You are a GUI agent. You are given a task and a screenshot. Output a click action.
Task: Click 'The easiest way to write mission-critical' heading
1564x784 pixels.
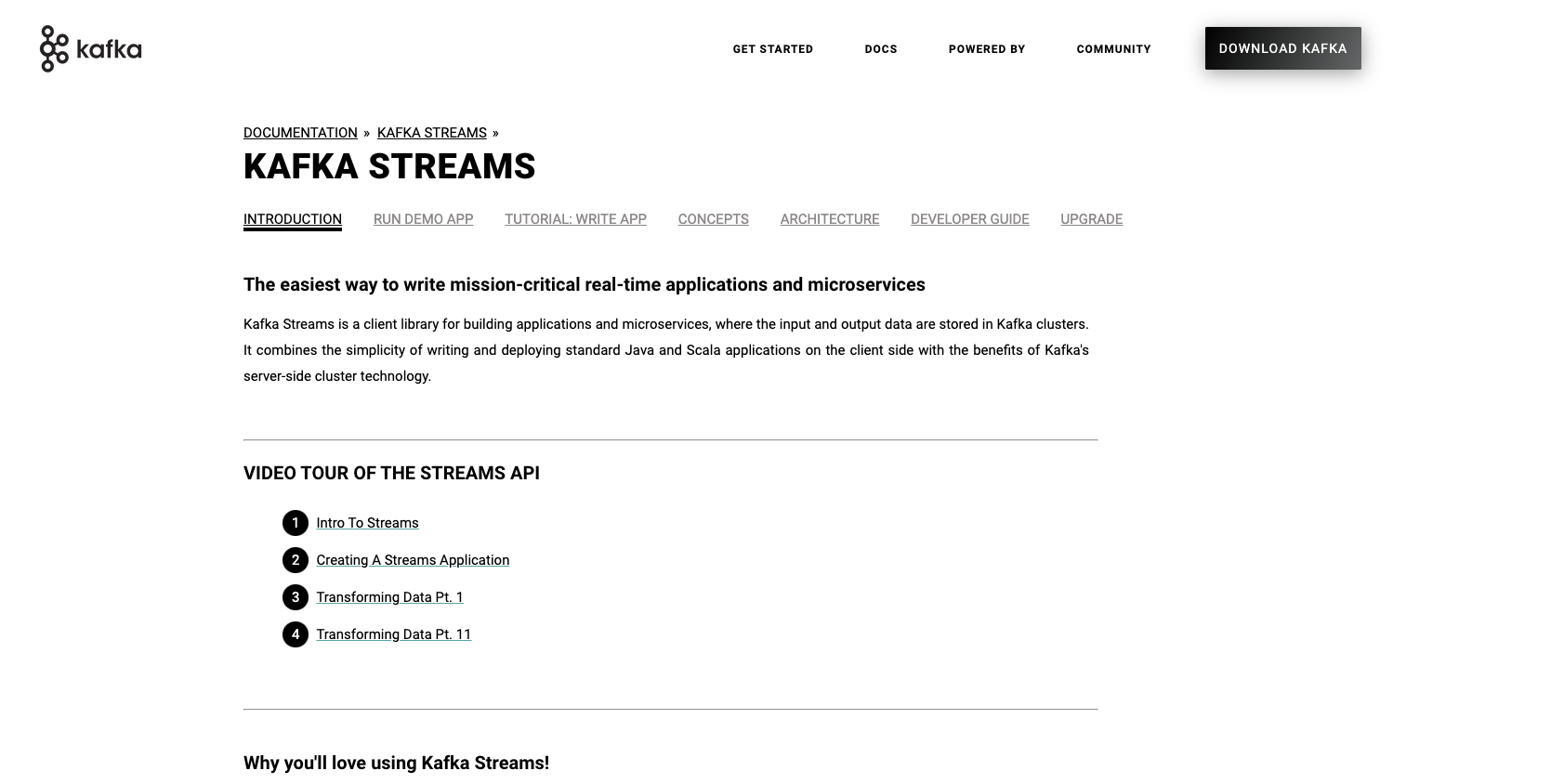pyautogui.click(x=585, y=284)
